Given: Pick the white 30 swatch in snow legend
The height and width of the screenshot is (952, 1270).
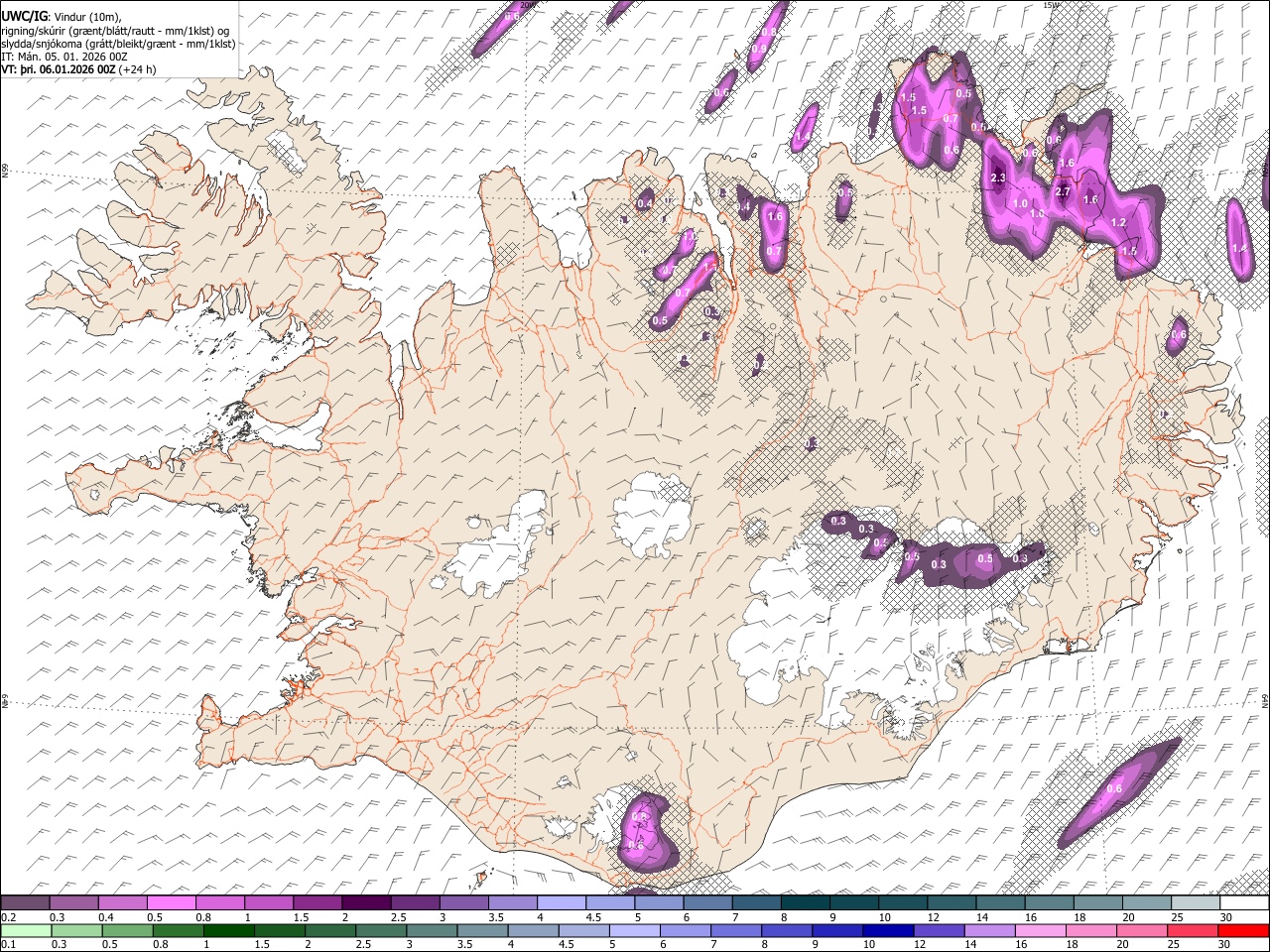Looking at the screenshot, I should pyautogui.click(x=1245, y=903).
